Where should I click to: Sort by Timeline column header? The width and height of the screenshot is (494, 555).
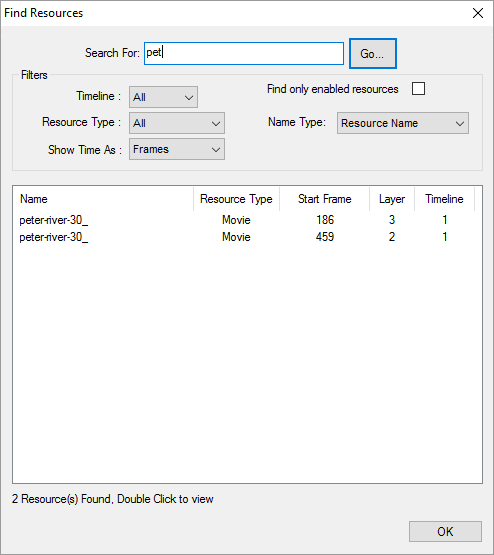click(x=444, y=199)
